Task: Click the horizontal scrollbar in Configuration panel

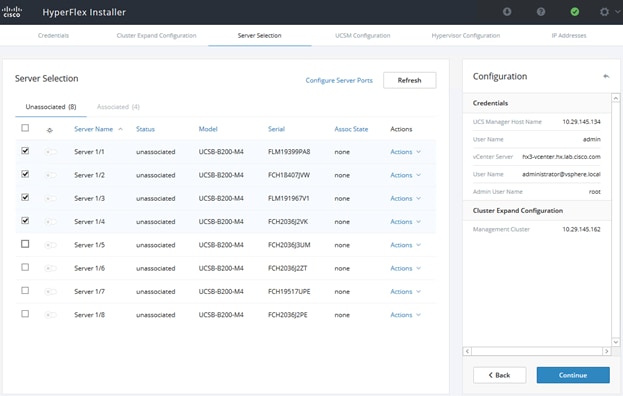Action: pyautogui.click(x=536, y=351)
